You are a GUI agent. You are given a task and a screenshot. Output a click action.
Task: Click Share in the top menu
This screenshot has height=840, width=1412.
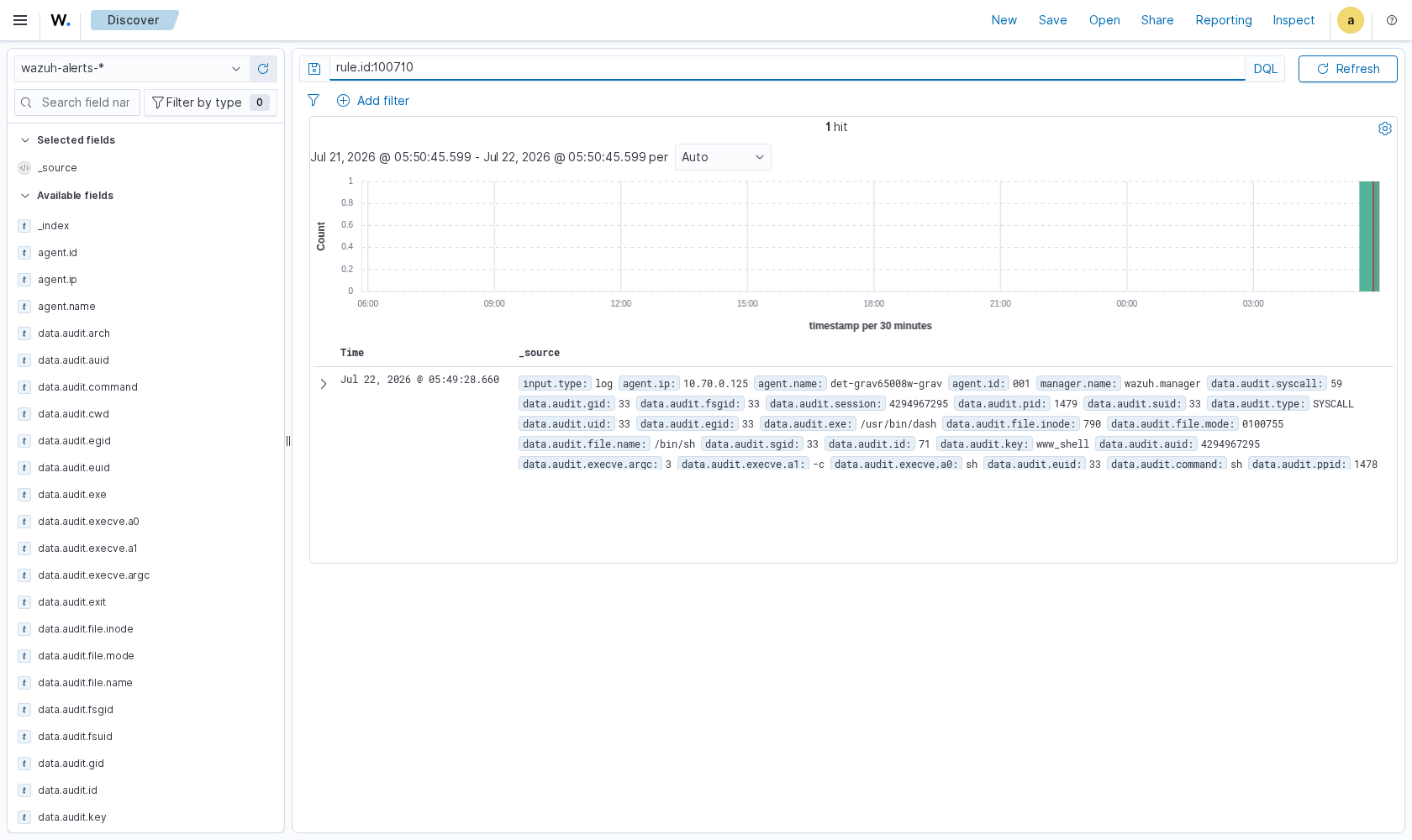(1157, 20)
